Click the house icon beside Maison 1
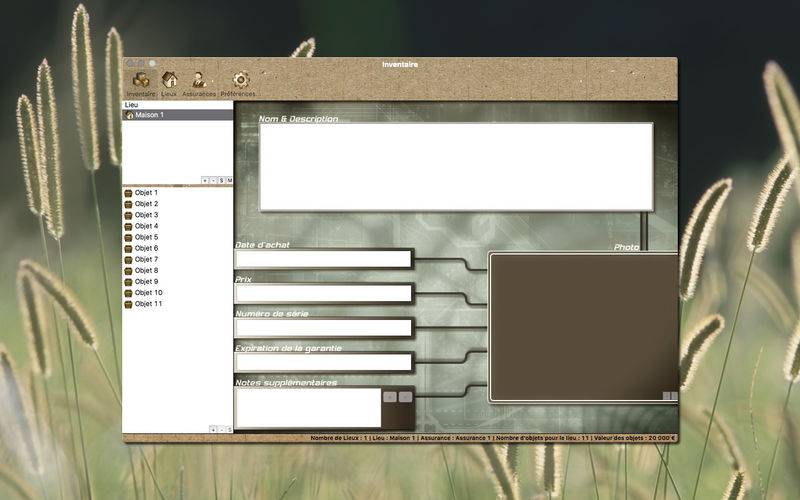800x500 pixels. [130, 115]
